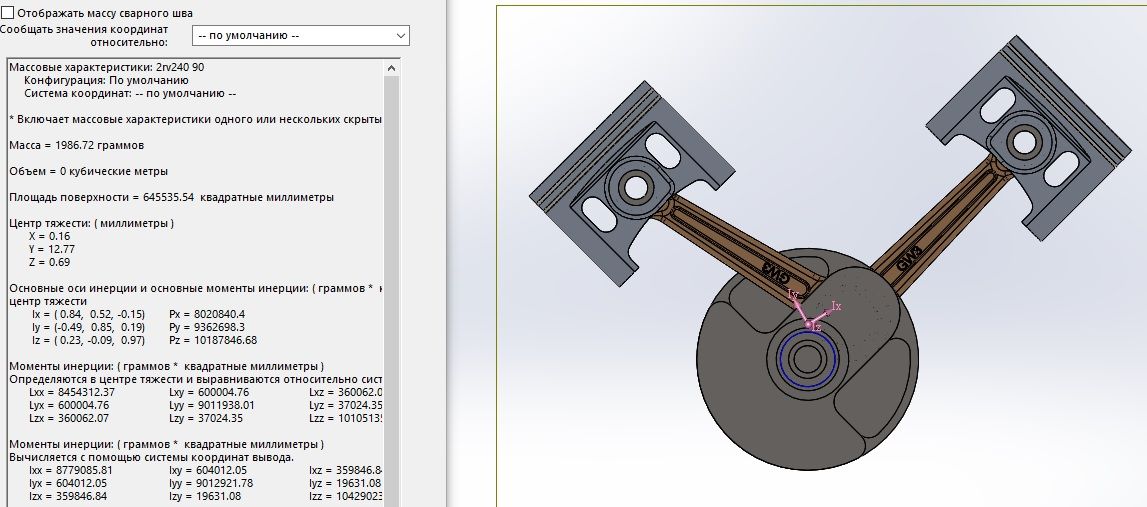Viewport: 1147px width, 507px height.
Task: Click the center of gravity 'Z = 0.69' value
Action: click(x=50, y=262)
